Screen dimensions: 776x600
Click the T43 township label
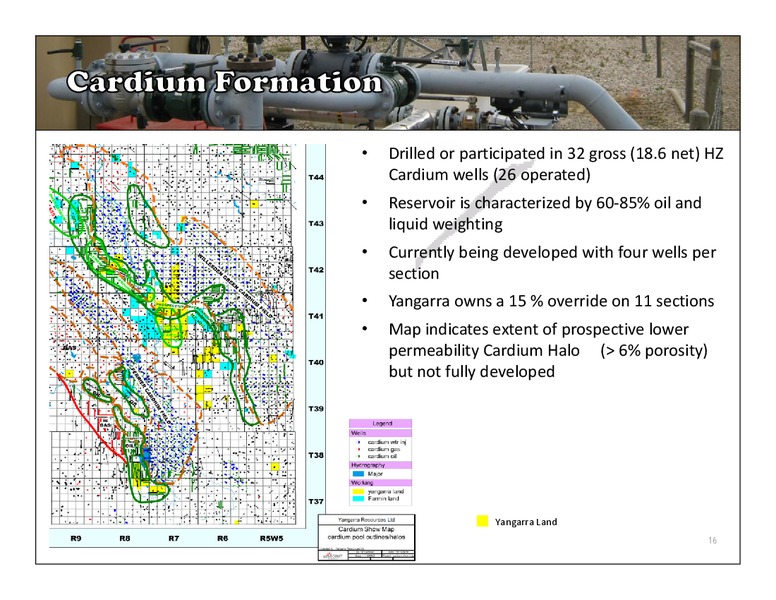pos(316,223)
